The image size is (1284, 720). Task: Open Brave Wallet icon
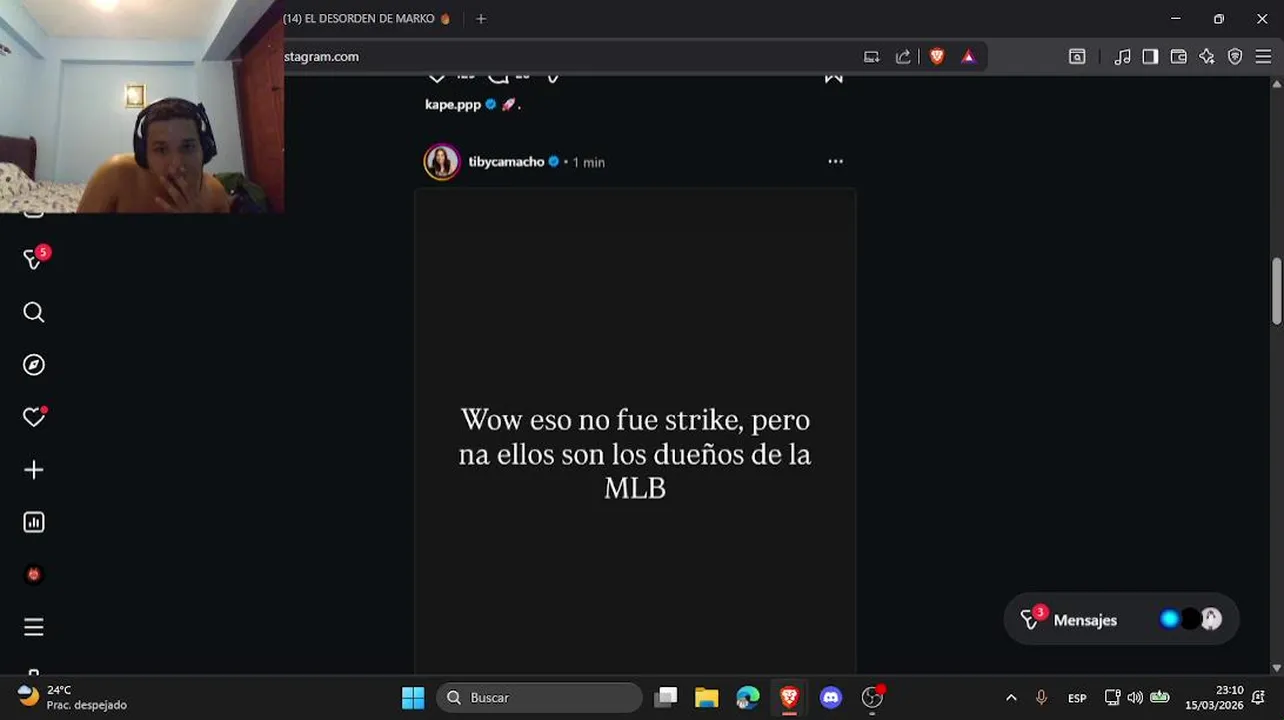pos(1178,57)
